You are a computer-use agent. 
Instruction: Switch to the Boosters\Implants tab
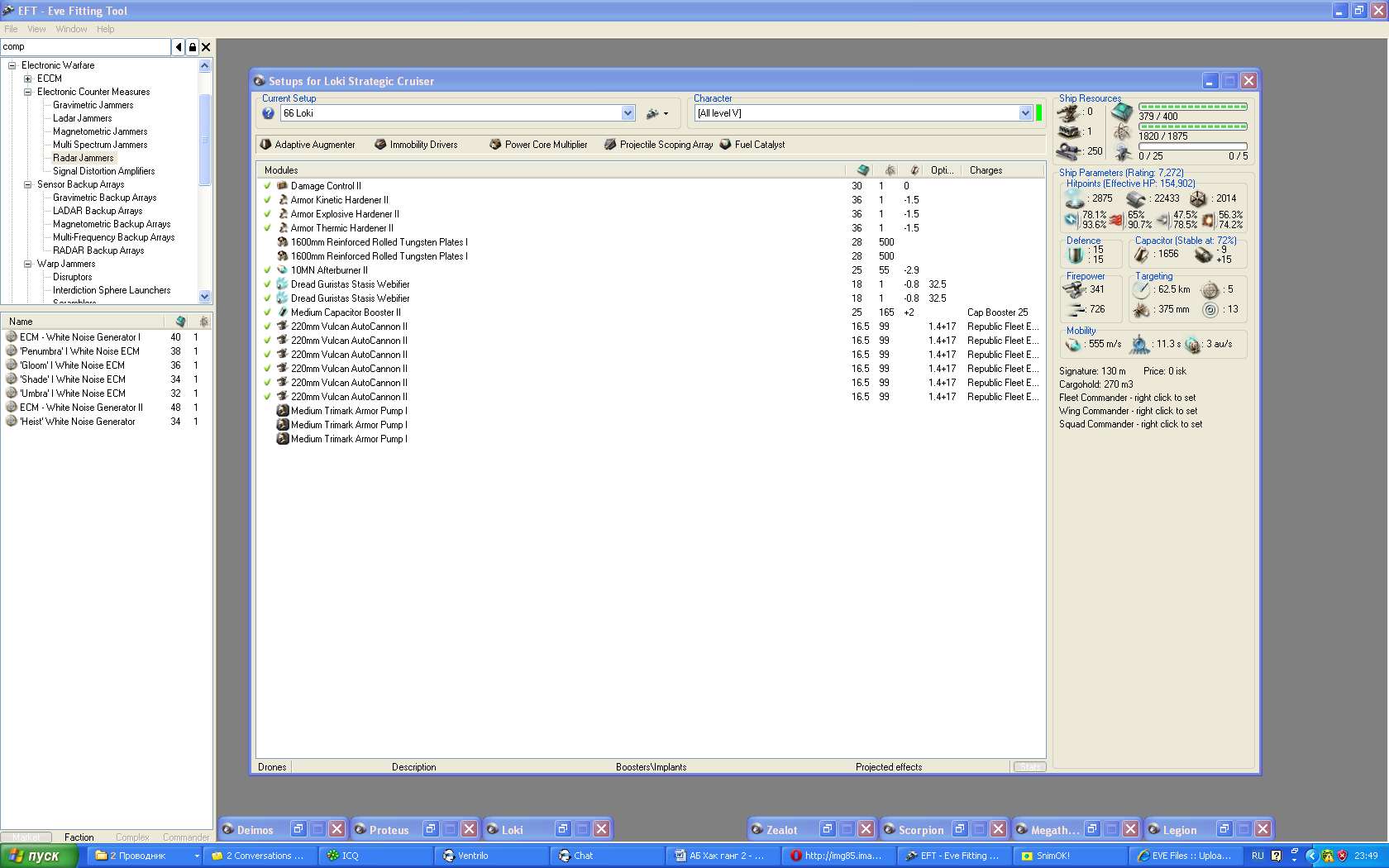click(x=651, y=767)
